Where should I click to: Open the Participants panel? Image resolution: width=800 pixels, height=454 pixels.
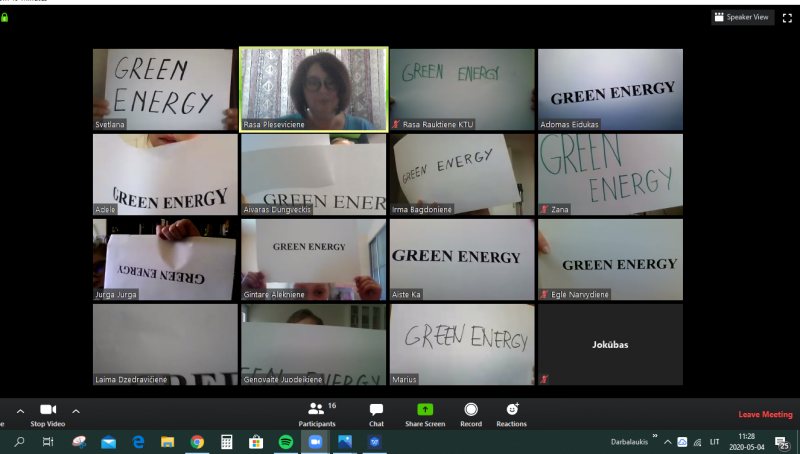316,412
